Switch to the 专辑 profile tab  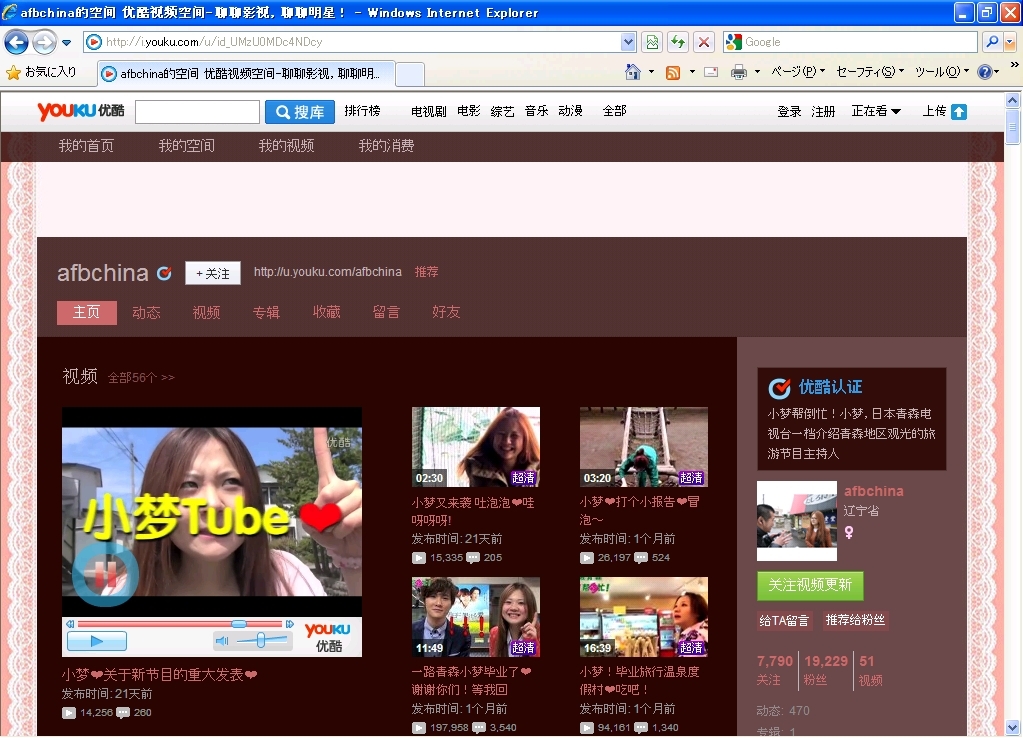click(x=266, y=313)
